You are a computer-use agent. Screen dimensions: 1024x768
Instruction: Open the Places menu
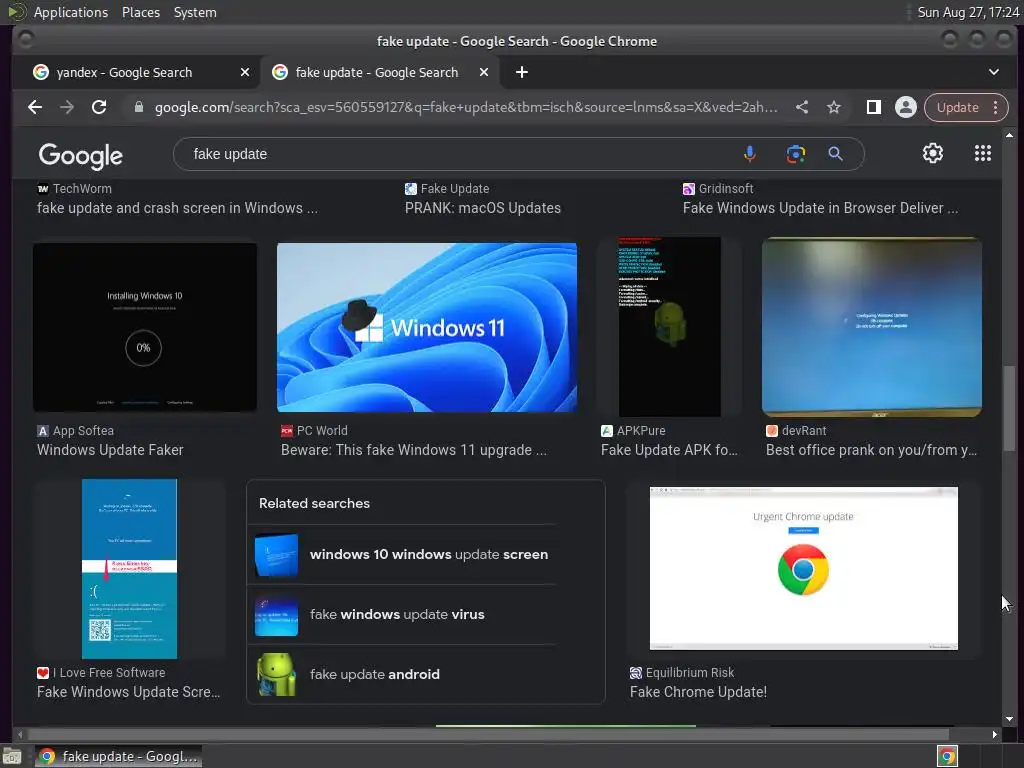click(140, 12)
